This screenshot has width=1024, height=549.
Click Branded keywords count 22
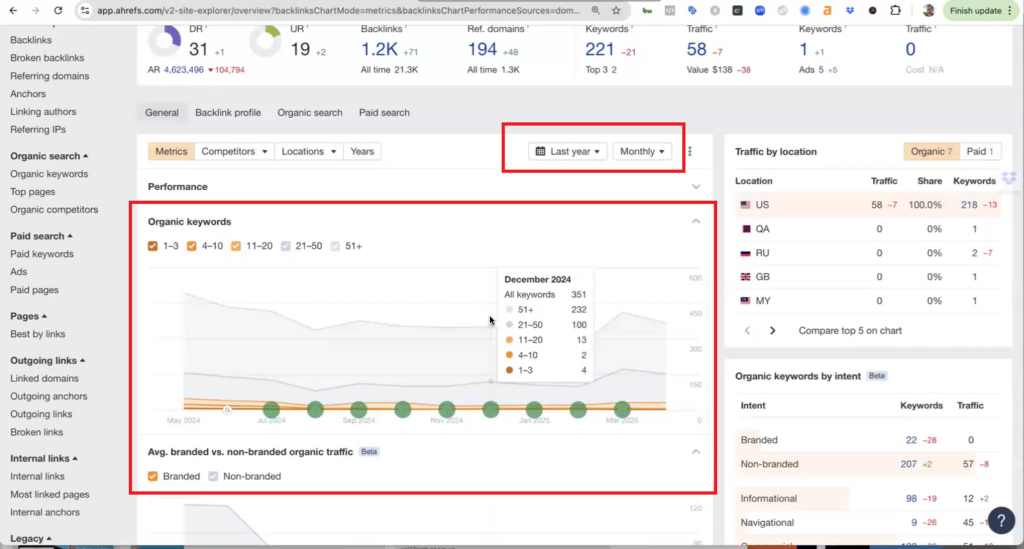[911, 440]
